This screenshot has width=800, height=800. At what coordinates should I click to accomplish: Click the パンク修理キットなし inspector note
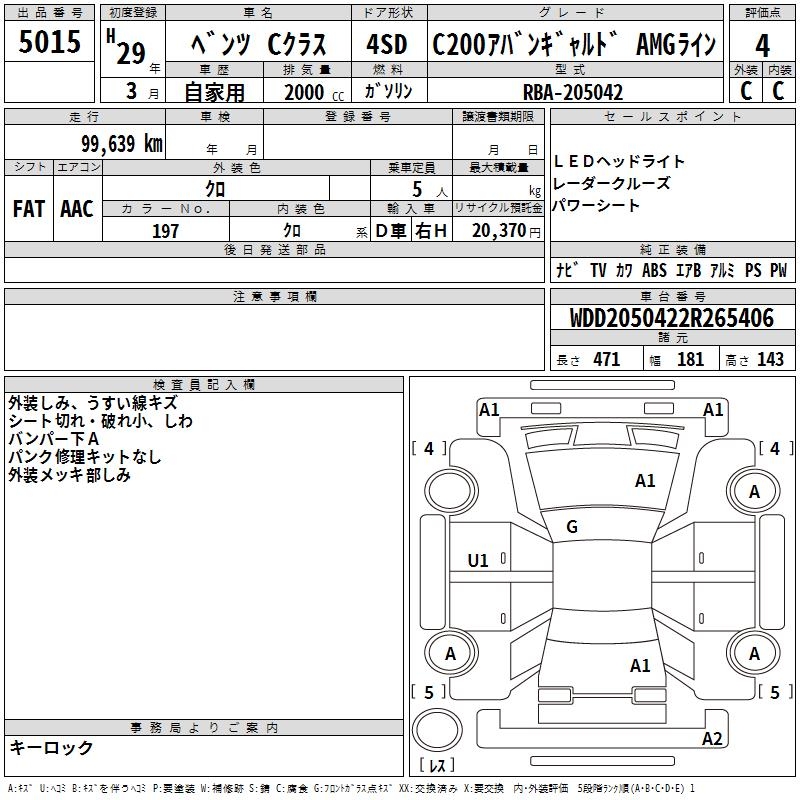click(84, 457)
